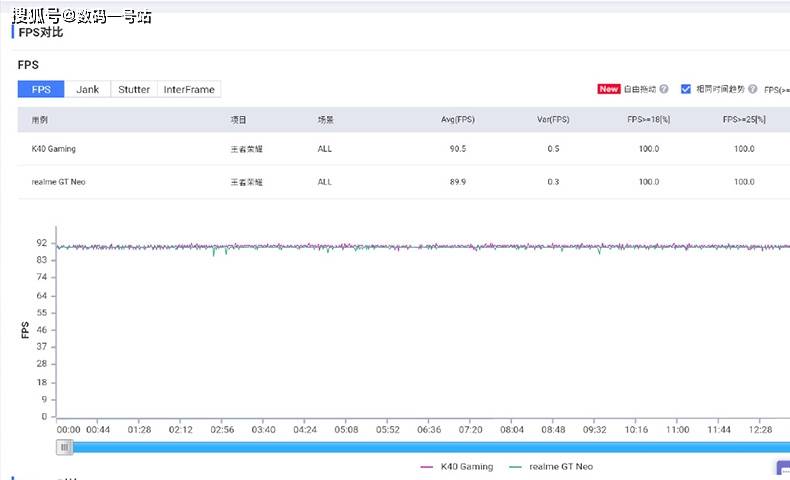Click the 12:28 time axis label

coord(760,430)
